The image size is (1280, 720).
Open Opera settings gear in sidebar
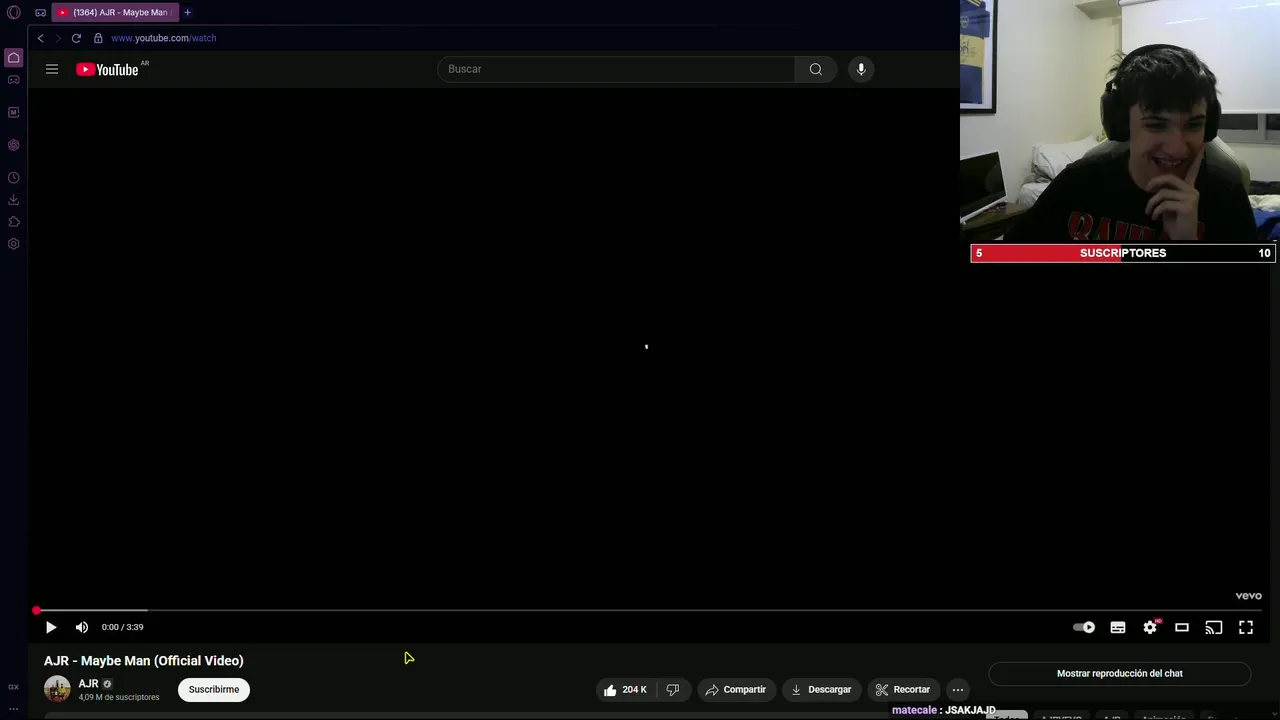pyautogui.click(x=14, y=244)
